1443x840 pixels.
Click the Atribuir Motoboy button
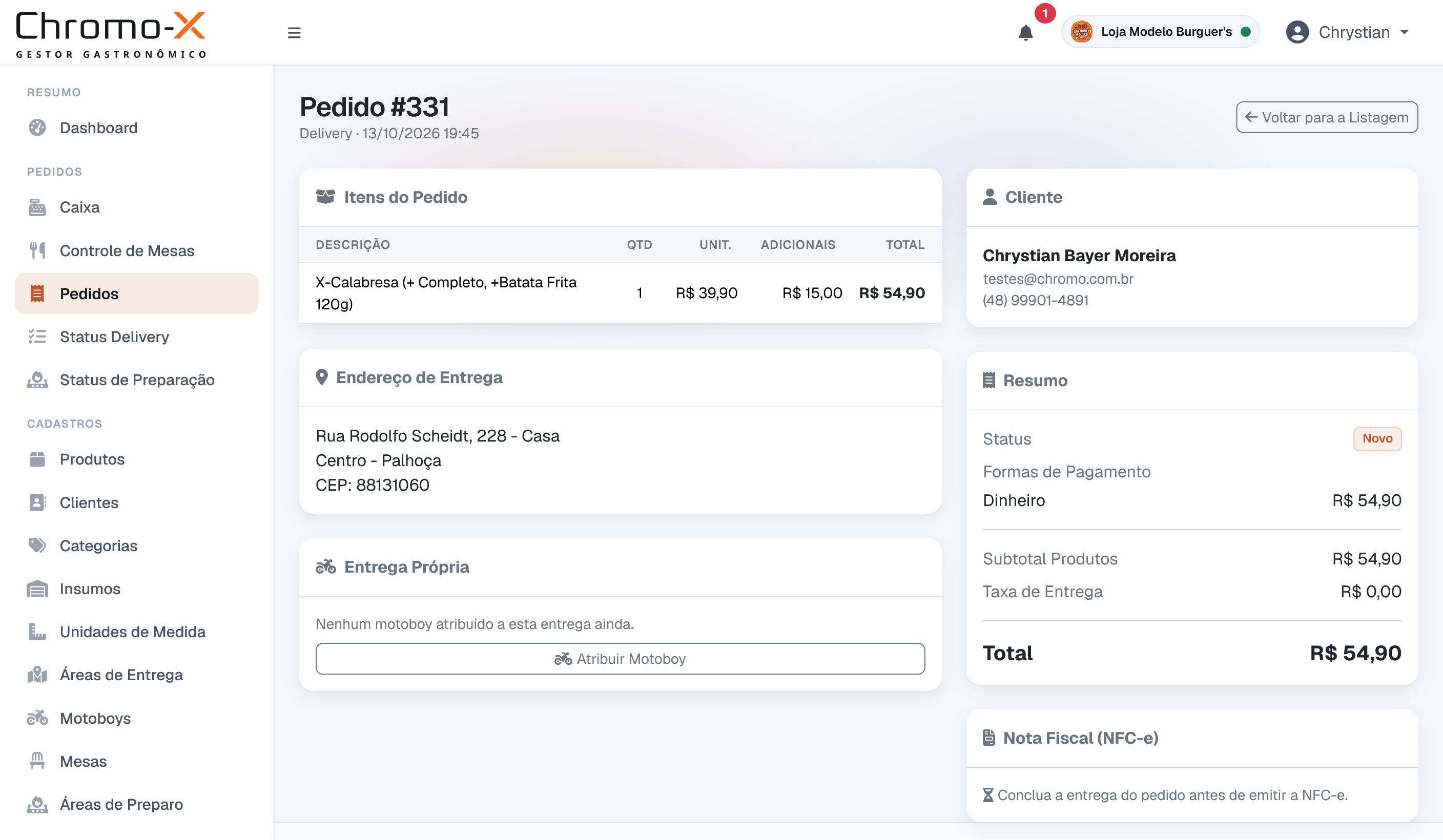pyautogui.click(x=620, y=659)
